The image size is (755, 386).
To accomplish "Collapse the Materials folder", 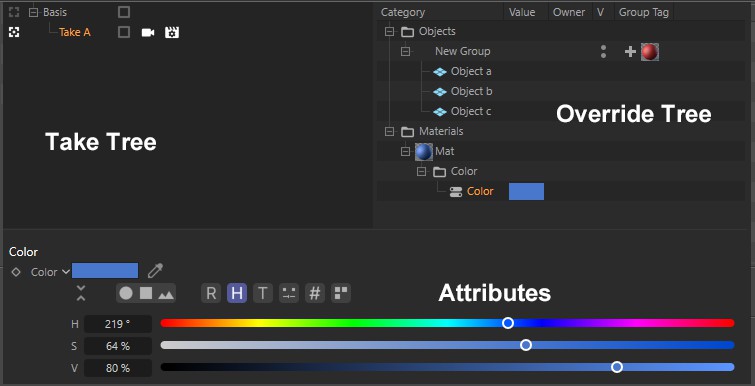I will 390,131.
